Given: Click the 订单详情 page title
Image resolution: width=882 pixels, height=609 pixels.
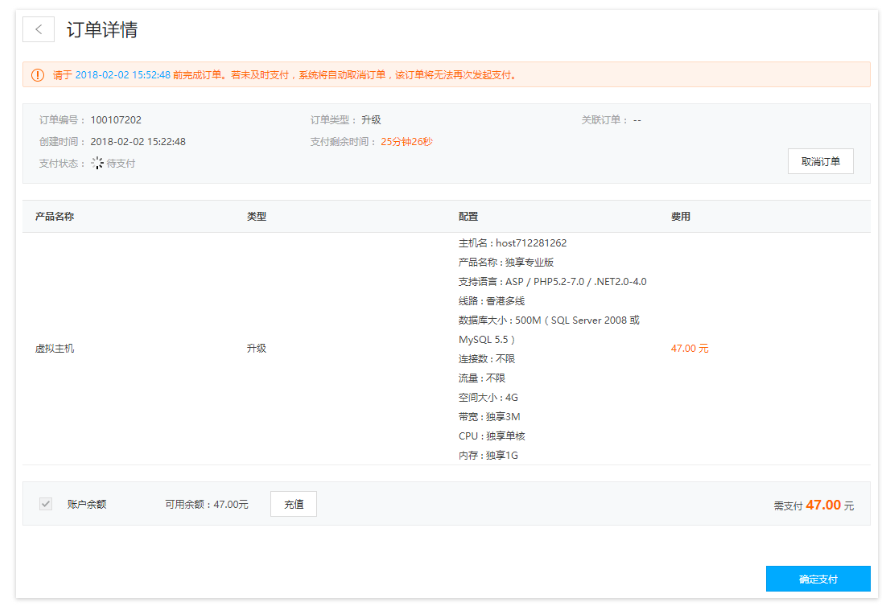Looking at the screenshot, I should pyautogui.click(x=102, y=30).
